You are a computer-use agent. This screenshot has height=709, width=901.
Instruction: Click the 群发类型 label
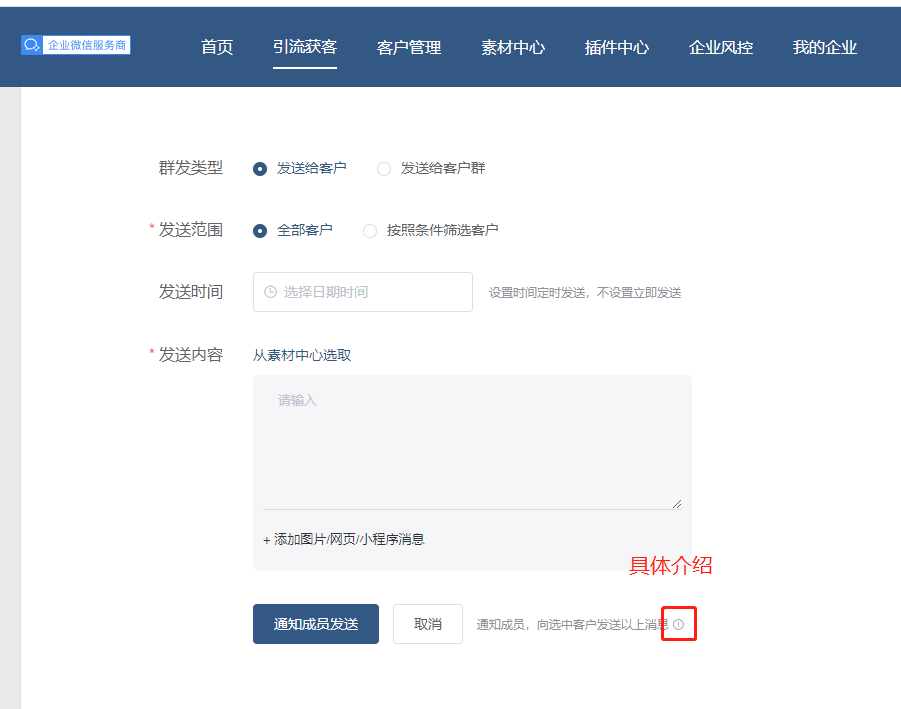(191, 168)
